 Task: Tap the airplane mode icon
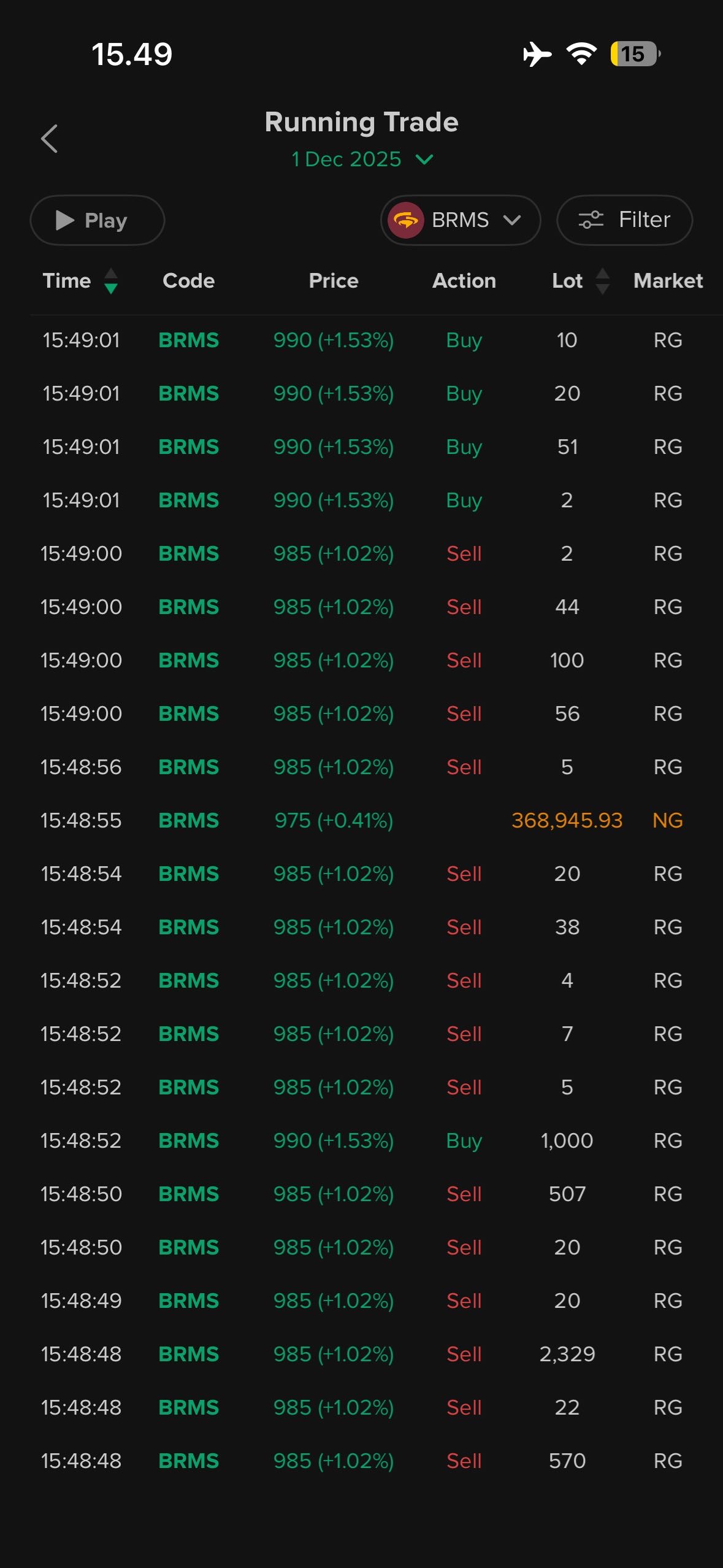pyautogui.click(x=537, y=54)
